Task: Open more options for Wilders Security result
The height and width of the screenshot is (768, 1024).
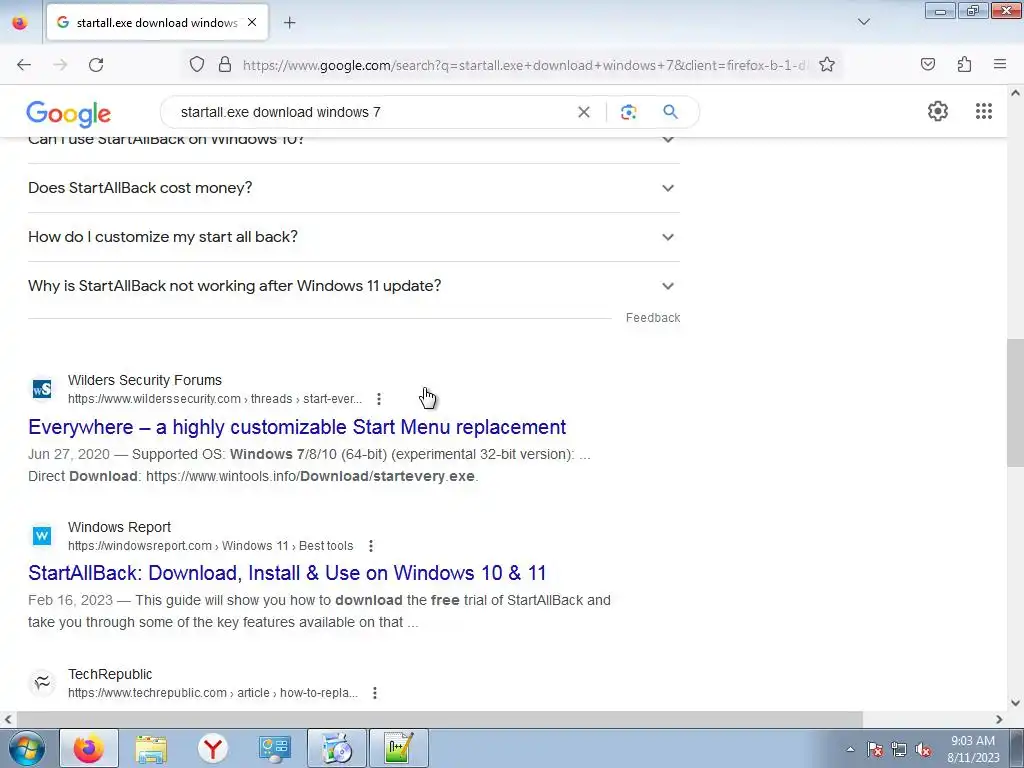Action: [379, 399]
